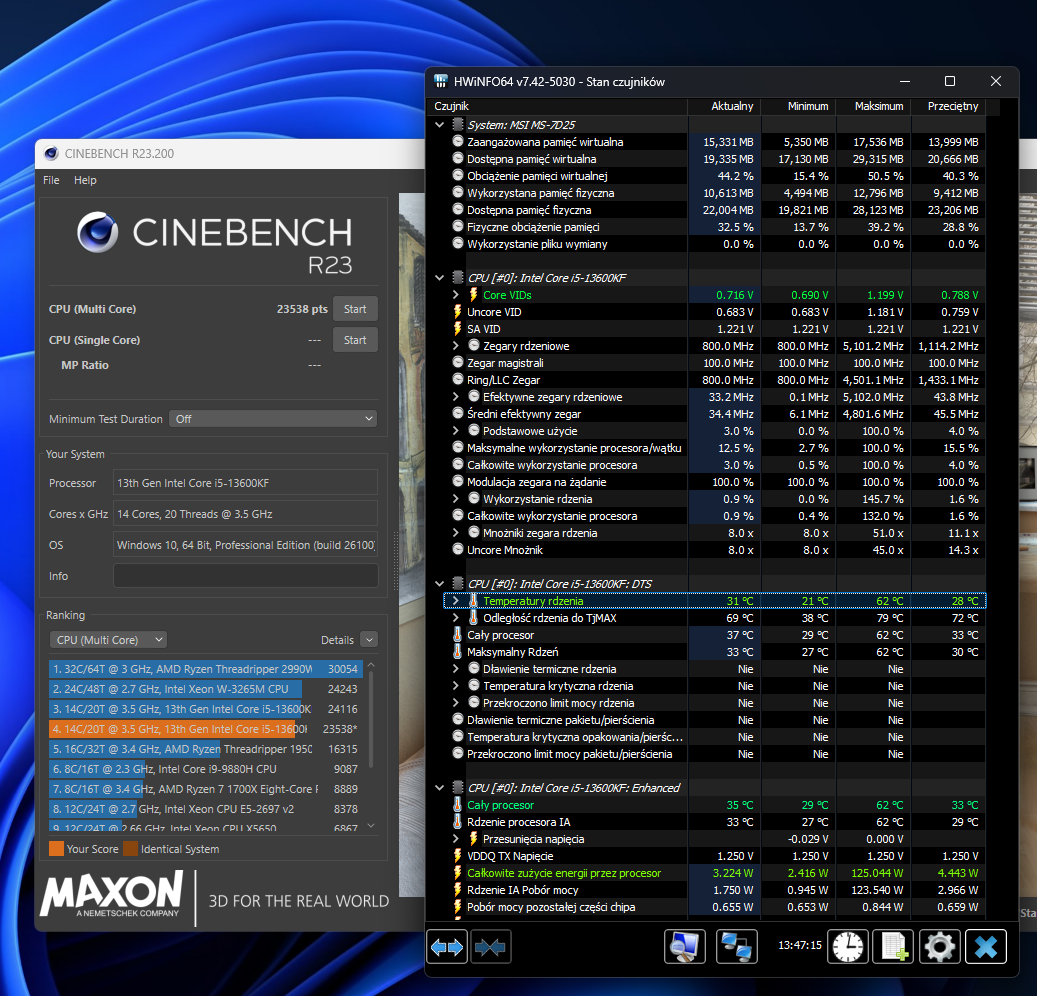Expand the Dławienie termiczne rdzenia row
This screenshot has height=996, width=1037.
point(456,669)
